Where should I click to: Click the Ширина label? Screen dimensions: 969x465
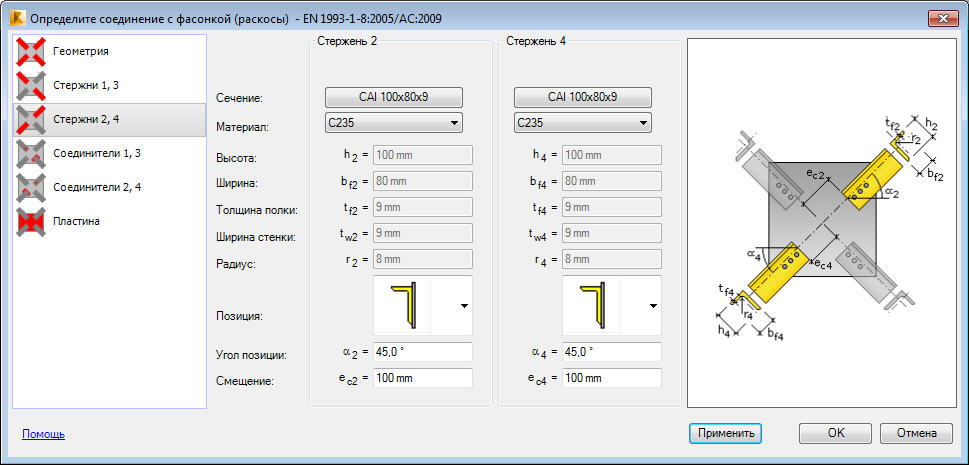coord(237,184)
